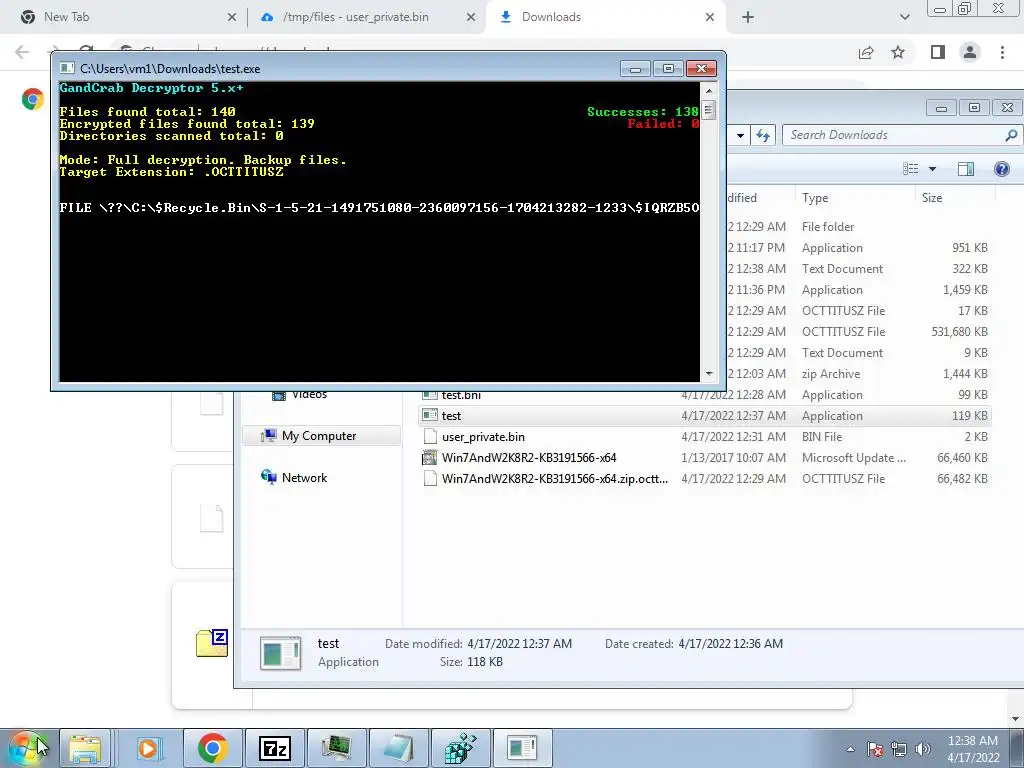The image size is (1024, 768).
Task: Select the 531,680 KB OCTTITUSZ File row
Action: (x=859, y=332)
